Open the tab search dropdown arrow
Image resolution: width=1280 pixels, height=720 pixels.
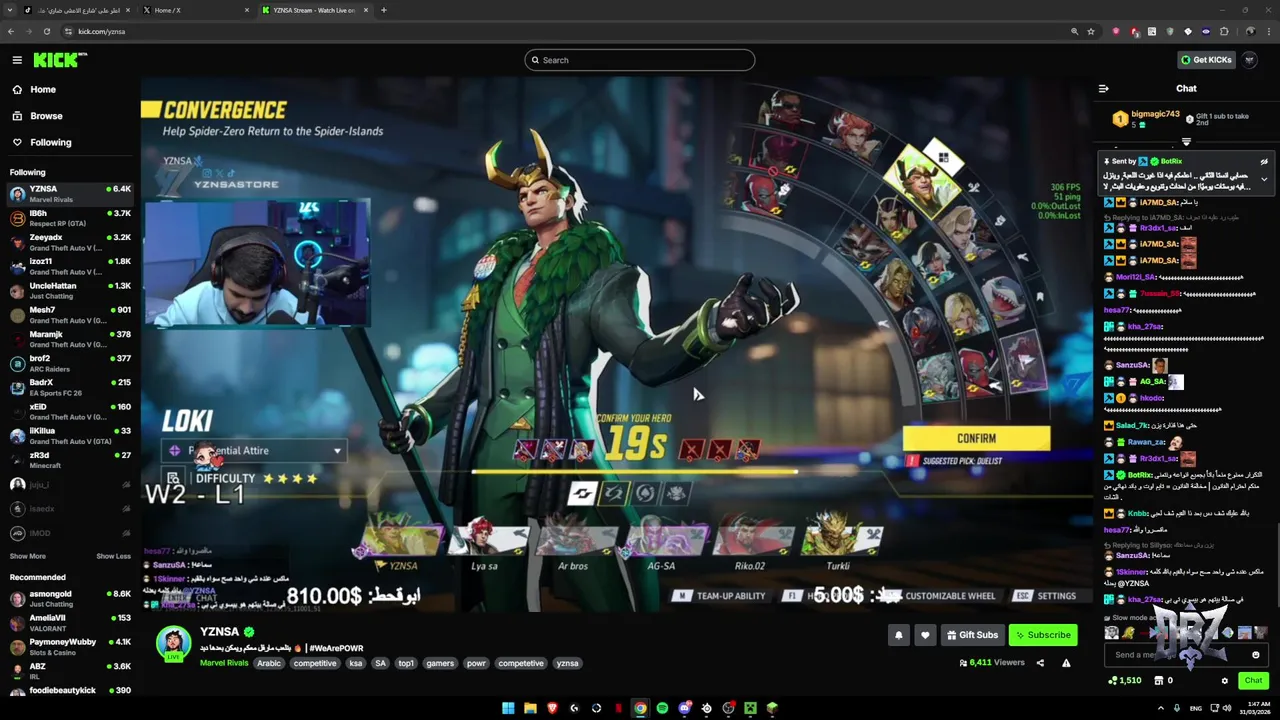(8, 10)
